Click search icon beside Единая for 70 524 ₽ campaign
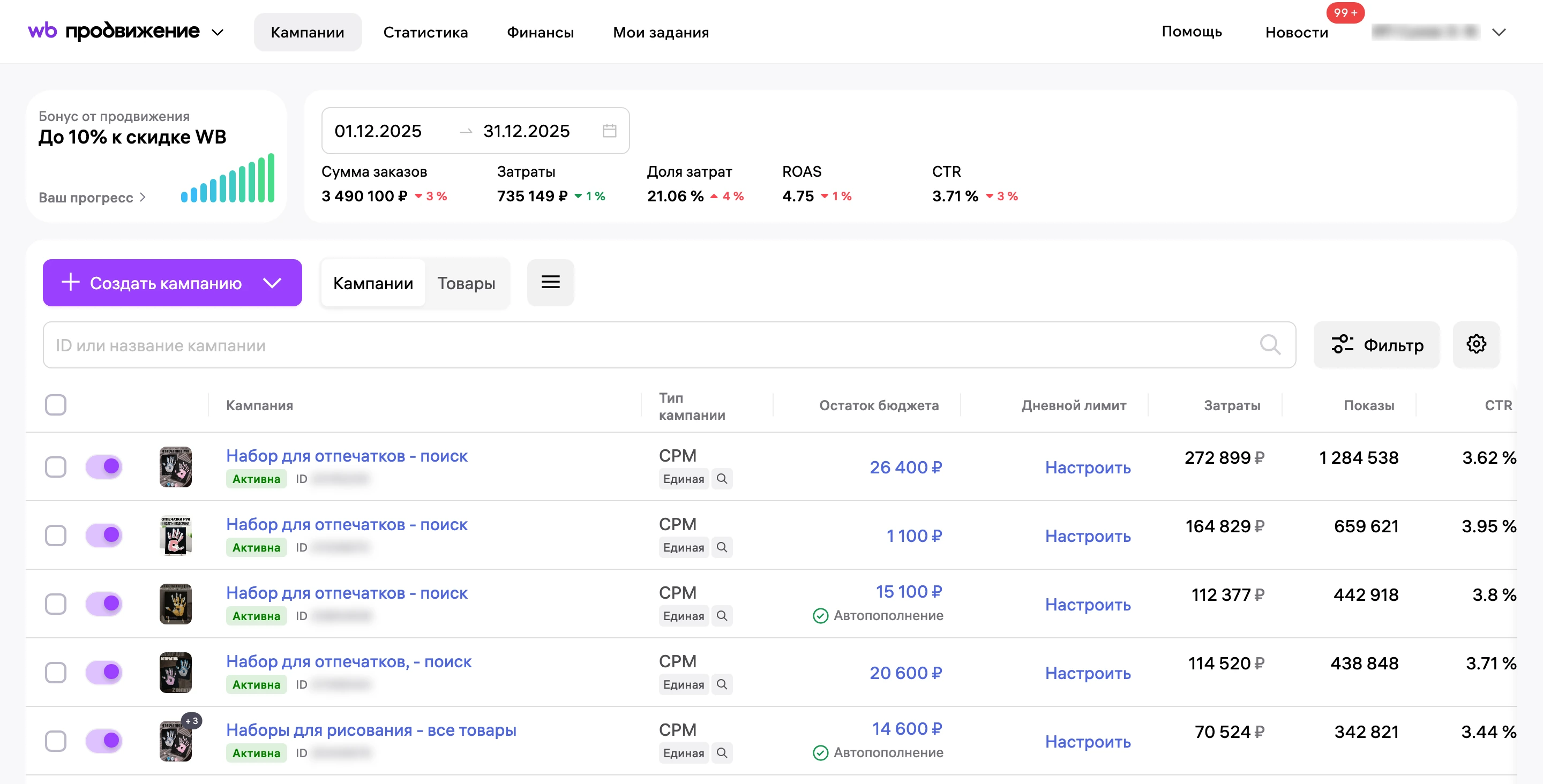The height and width of the screenshot is (784, 1543). (x=722, y=753)
